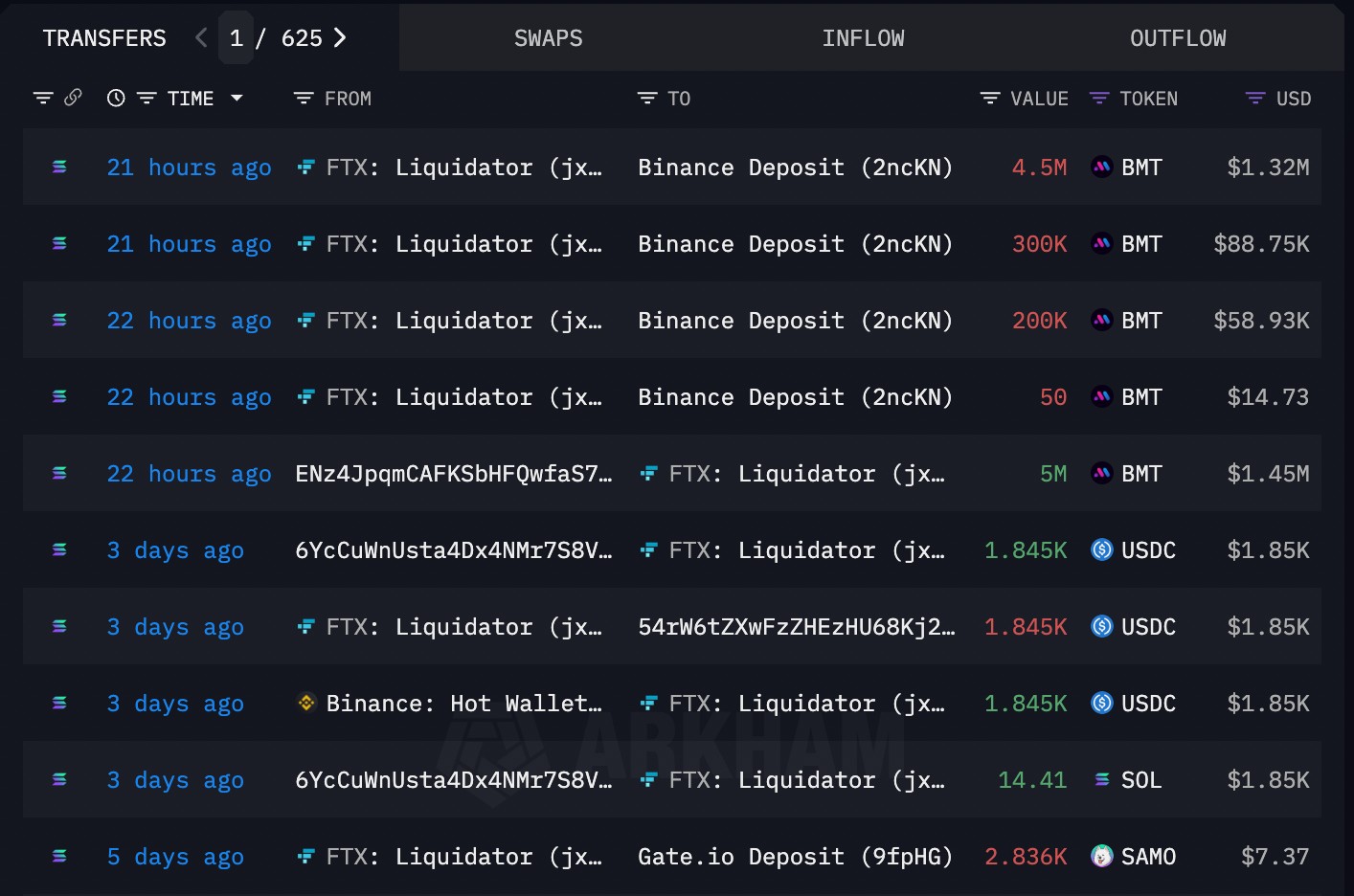Go to the previous transfers page
This screenshot has width=1354, height=896.
pos(201,38)
